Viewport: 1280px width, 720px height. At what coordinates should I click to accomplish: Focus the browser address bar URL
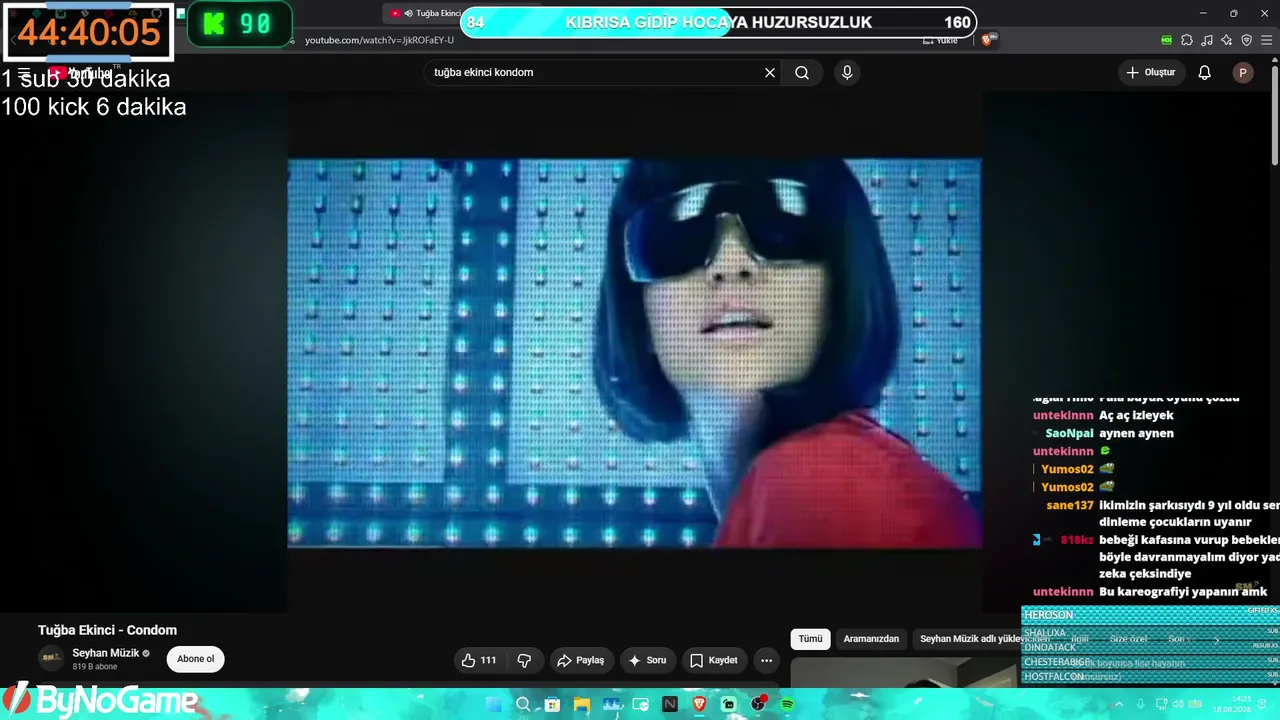click(x=379, y=40)
